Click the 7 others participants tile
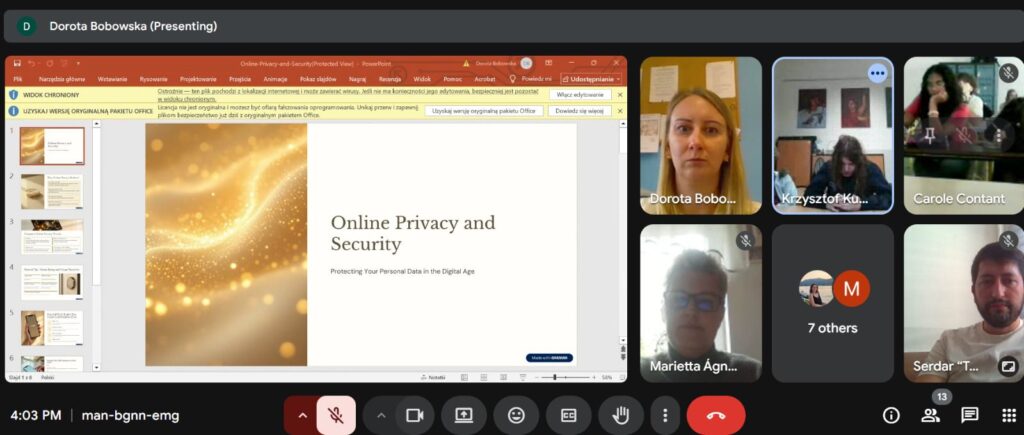 point(832,303)
